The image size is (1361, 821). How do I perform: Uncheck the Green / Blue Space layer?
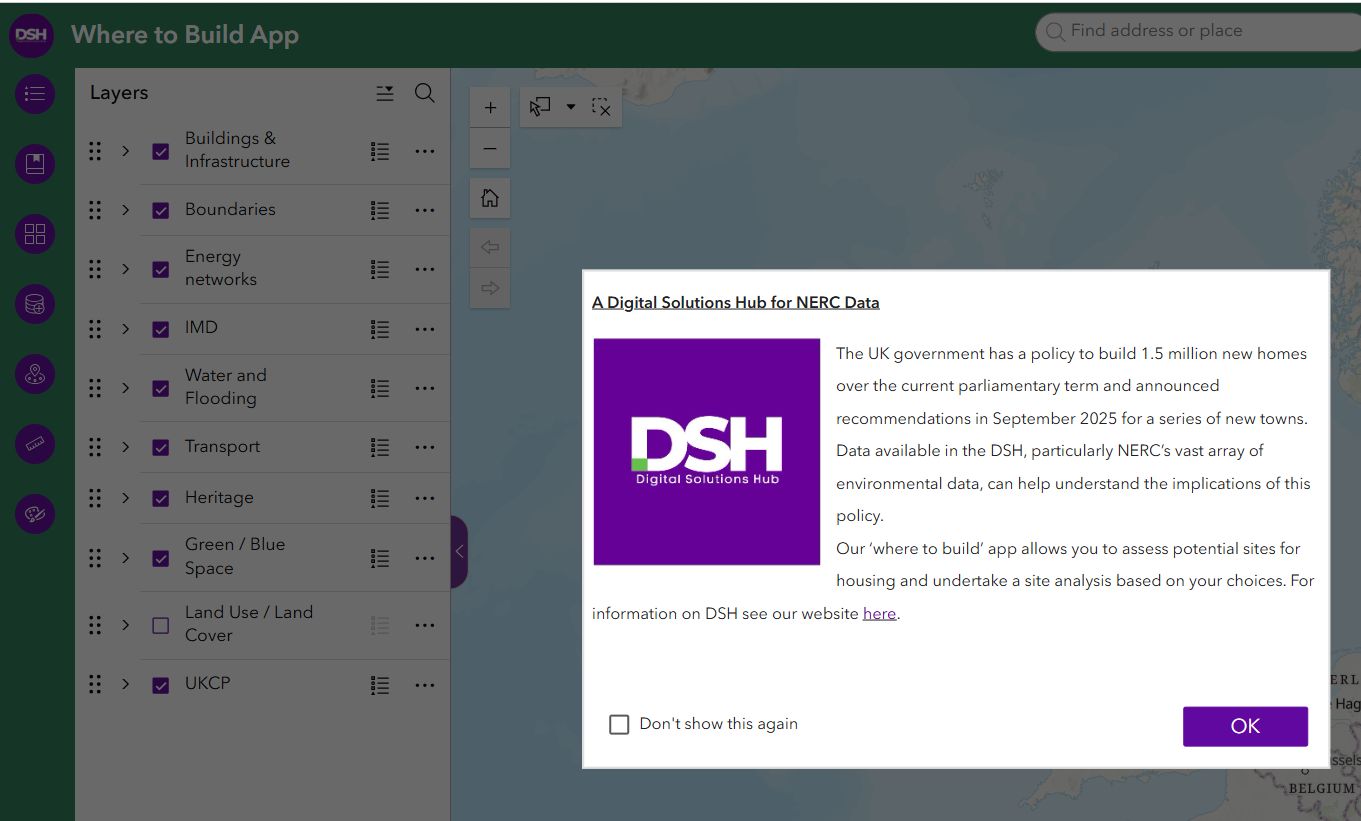[160, 557]
